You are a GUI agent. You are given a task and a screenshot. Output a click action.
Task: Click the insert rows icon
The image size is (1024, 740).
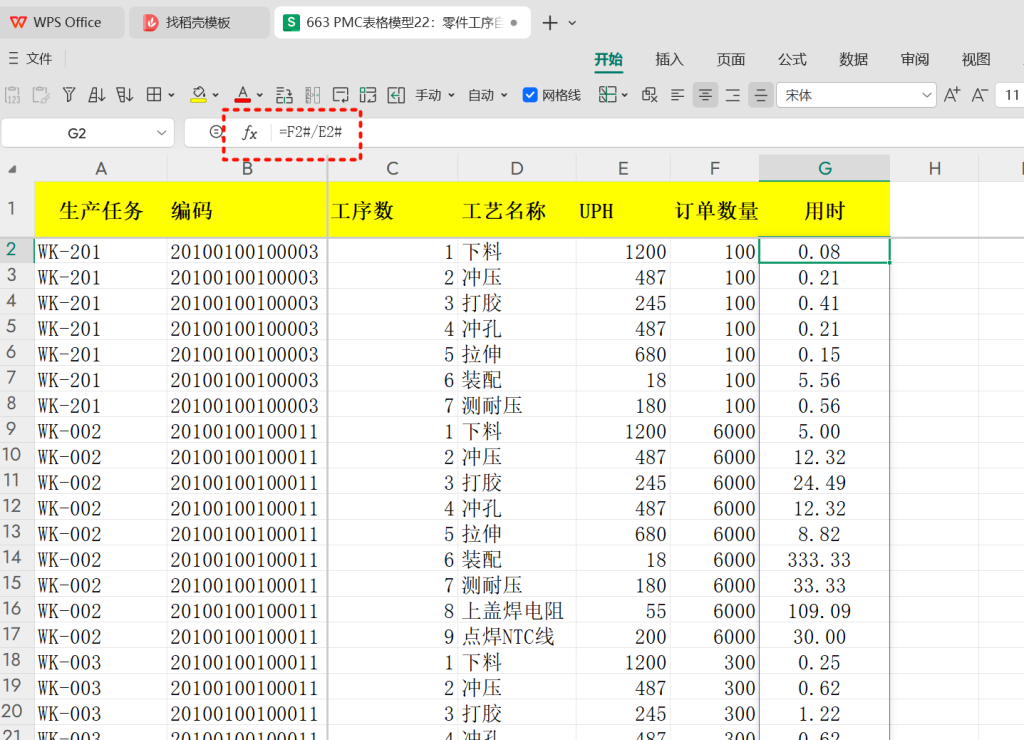(284, 95)
